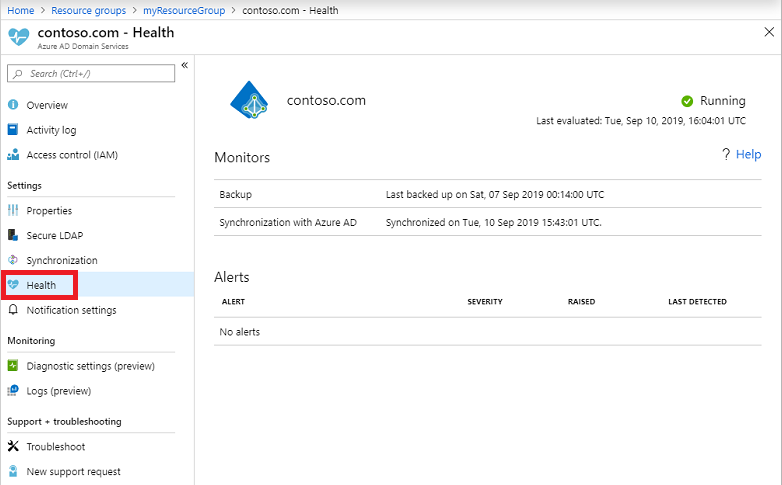Close the Health blade
The image size is (782, 485).
(769, 32)
